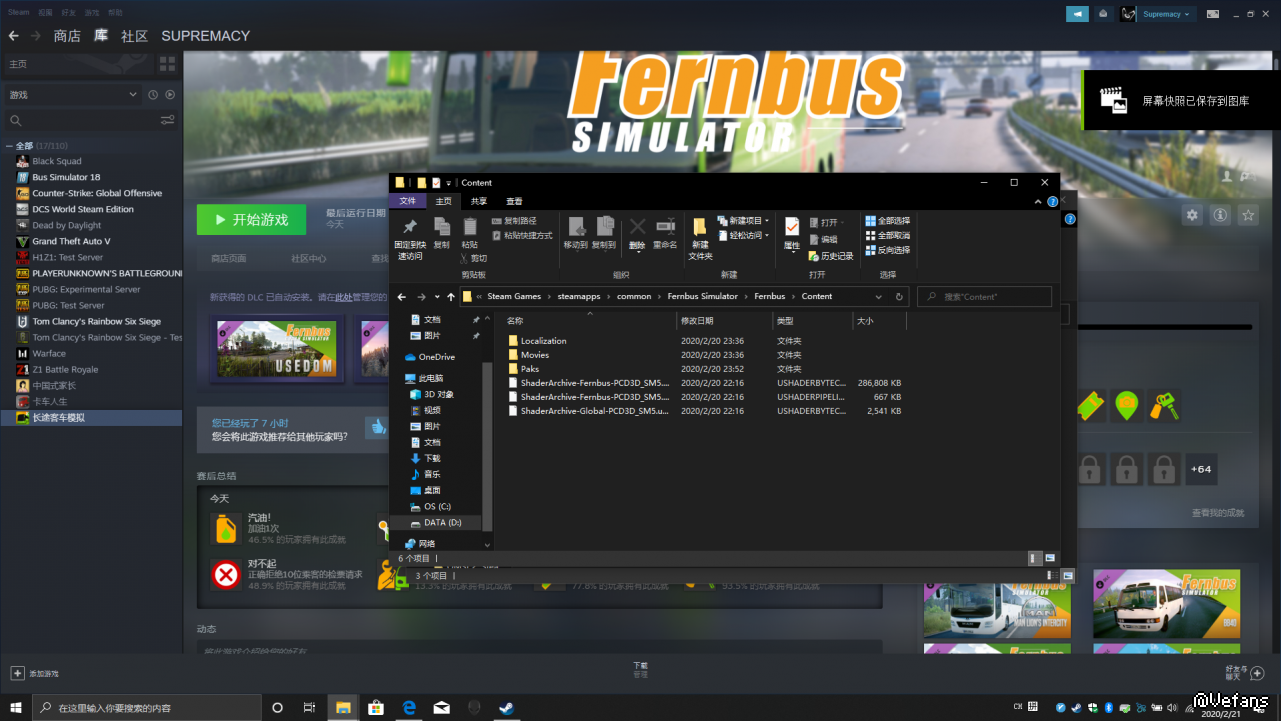This screenshot has width=1281, height=721.
Task: Collapse the 全部 games category
Action: (x=10, y=146)
